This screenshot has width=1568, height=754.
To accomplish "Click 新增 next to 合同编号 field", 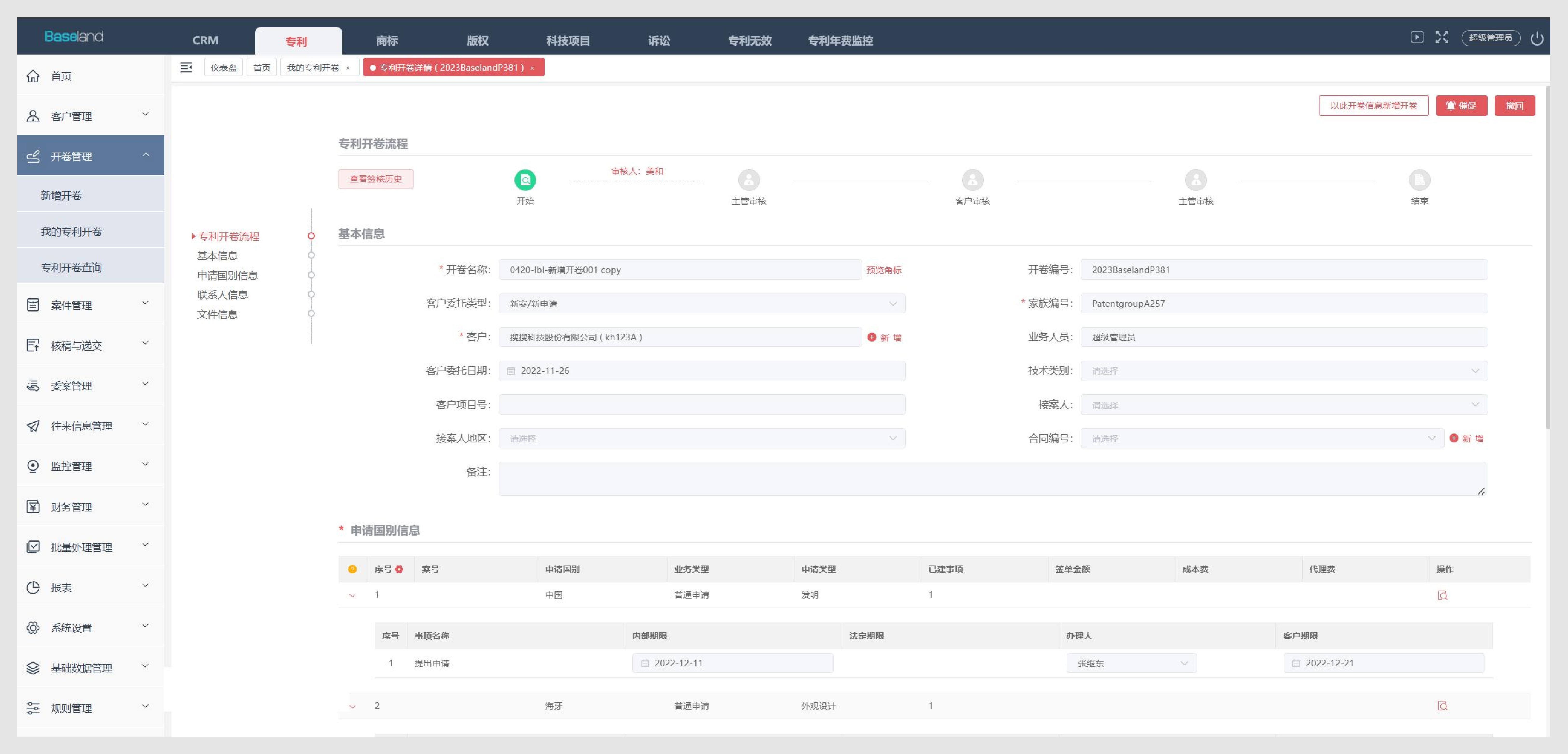I will point(1466,439).
